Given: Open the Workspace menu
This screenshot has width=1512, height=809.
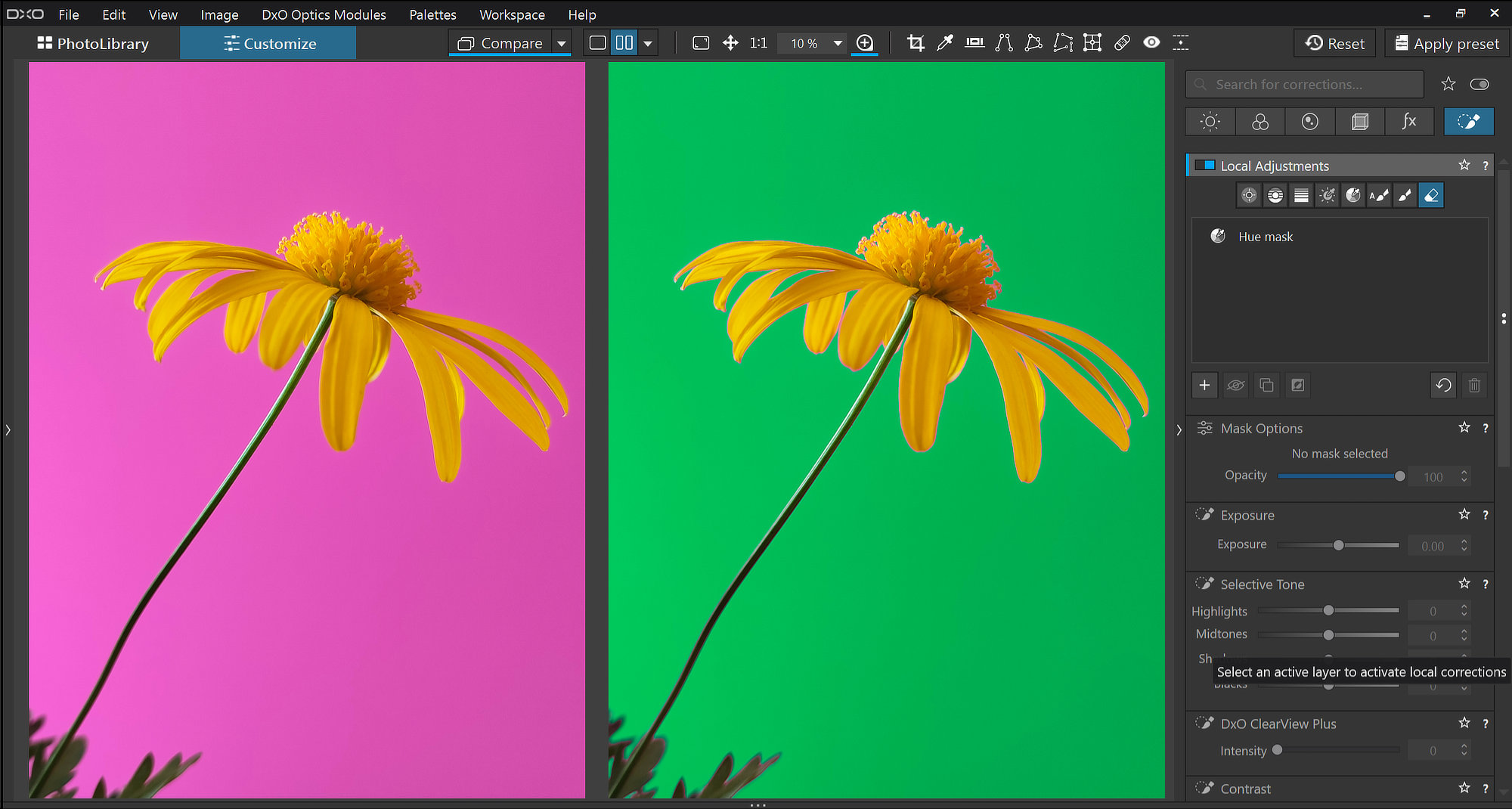Looking at the screenshot, I should [x=512, y=14].
